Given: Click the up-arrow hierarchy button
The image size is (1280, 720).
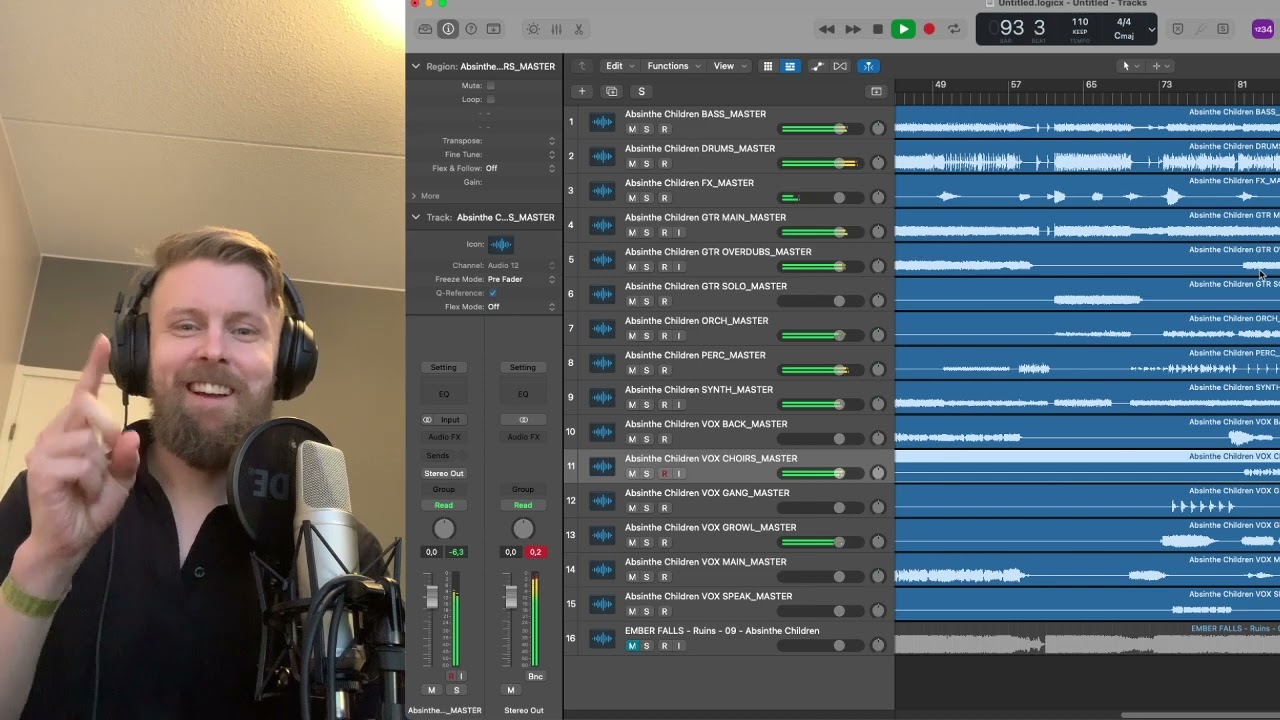Looking at the screenshot, I should pyautogui.click(x=582, y=66).
